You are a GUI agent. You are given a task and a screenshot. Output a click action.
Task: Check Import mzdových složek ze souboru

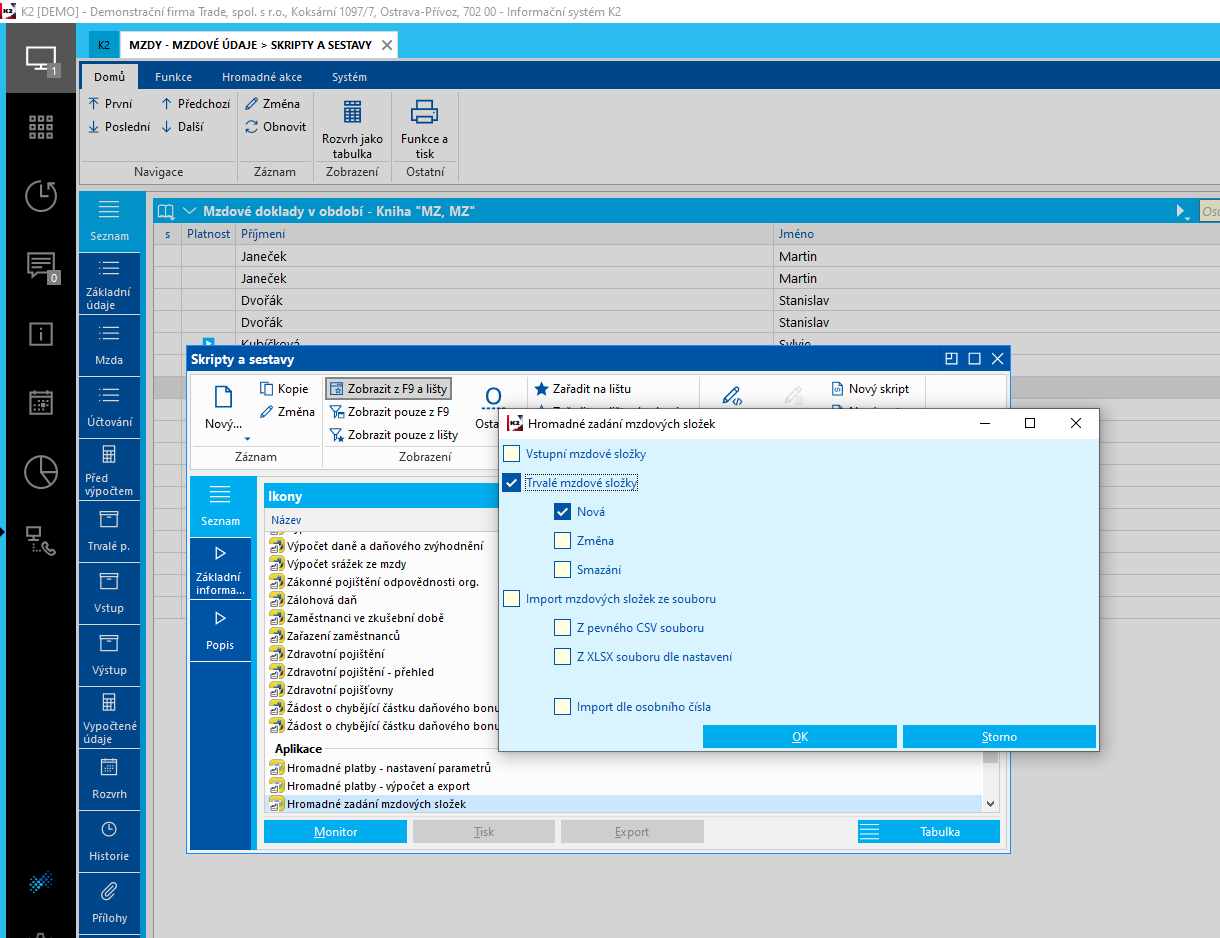(512, 599)
